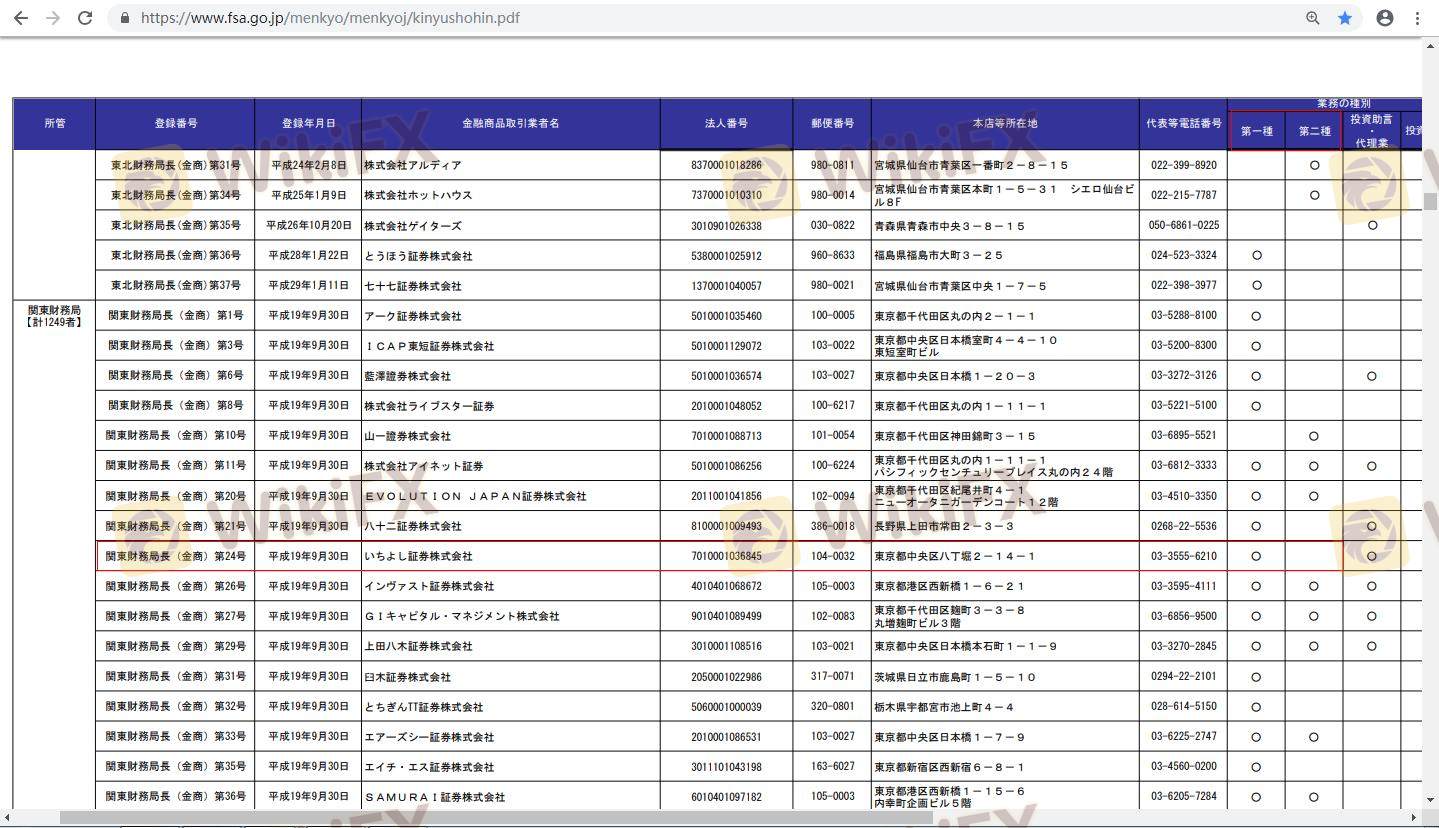The image size is (1439, 828).
Task: Click the 本店等所在地 column header
Action: [1005, 124]
